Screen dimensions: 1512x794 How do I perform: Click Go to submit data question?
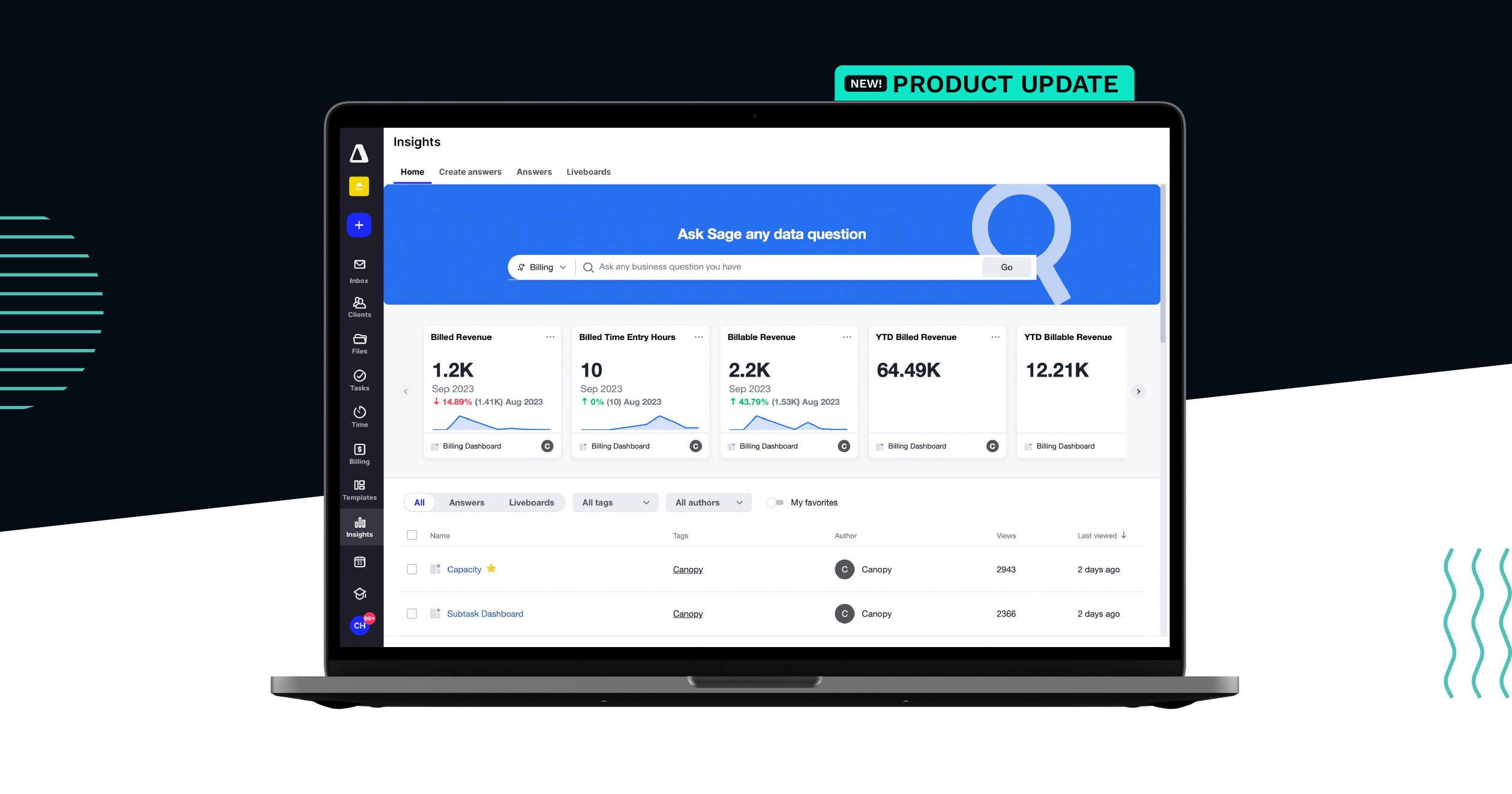[x=1006, y=267]
